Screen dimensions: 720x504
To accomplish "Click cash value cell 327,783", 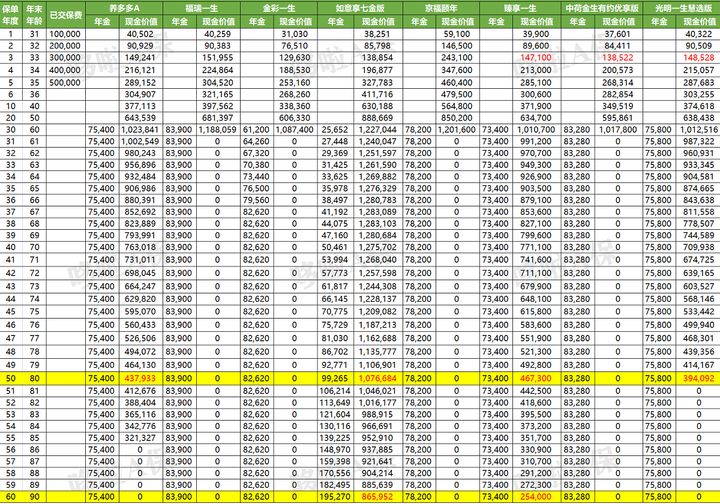I will [377, 83].
